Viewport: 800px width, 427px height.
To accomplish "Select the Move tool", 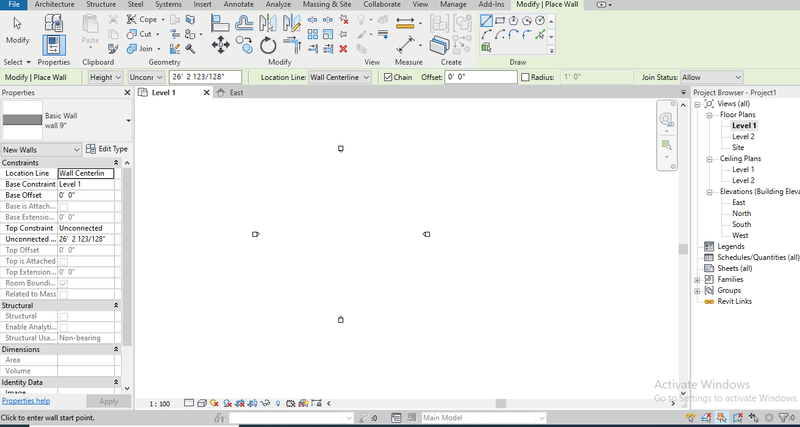I will pyautogui.click(x=220, y=45).
